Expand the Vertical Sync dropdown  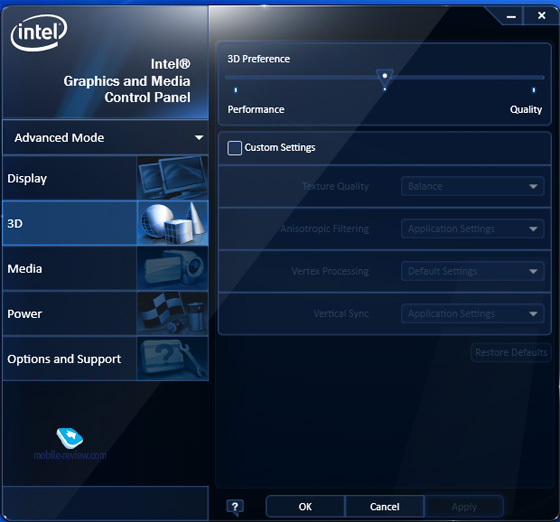pos(472,313)
